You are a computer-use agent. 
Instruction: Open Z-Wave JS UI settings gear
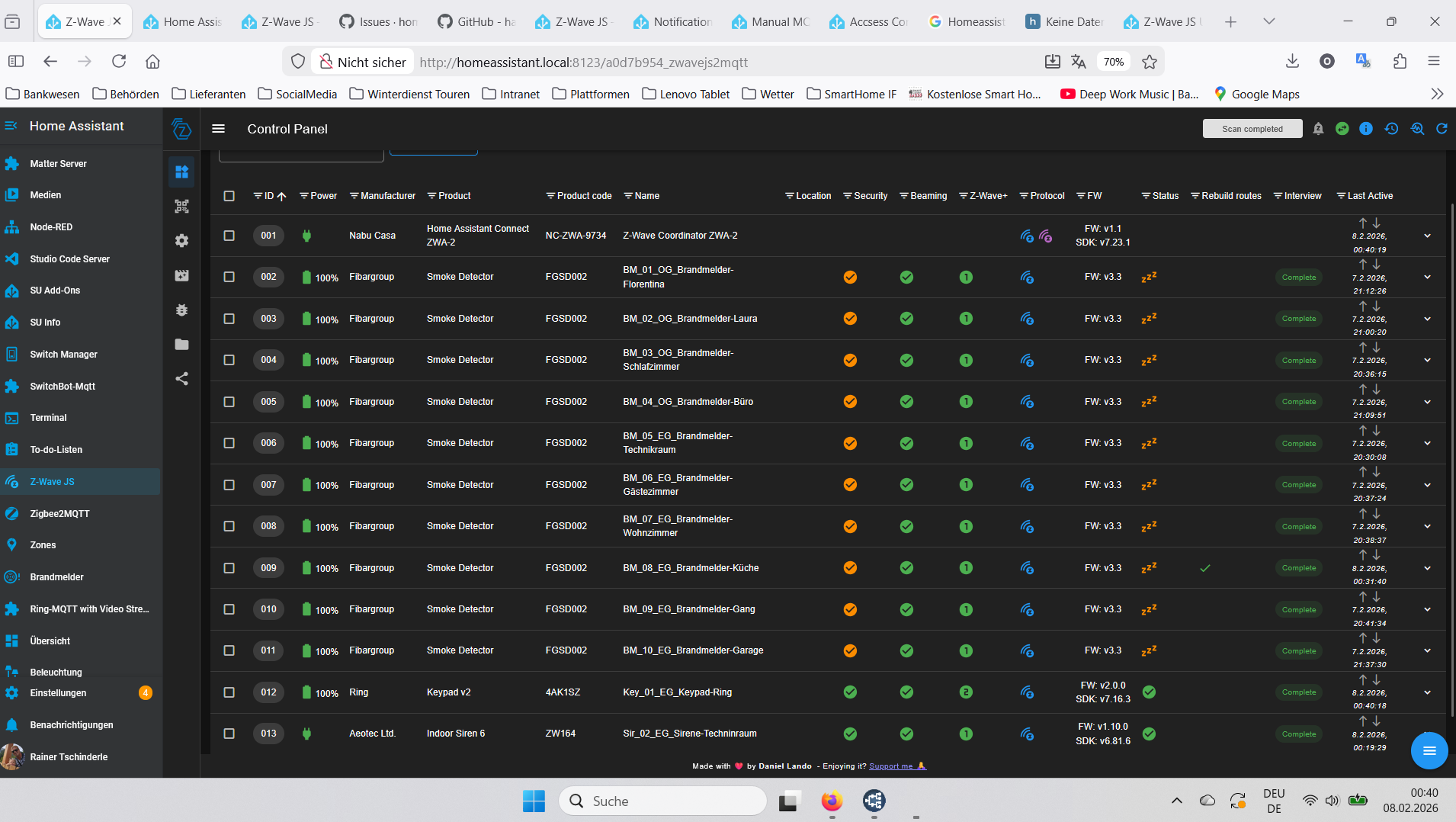tap(181, 241)
